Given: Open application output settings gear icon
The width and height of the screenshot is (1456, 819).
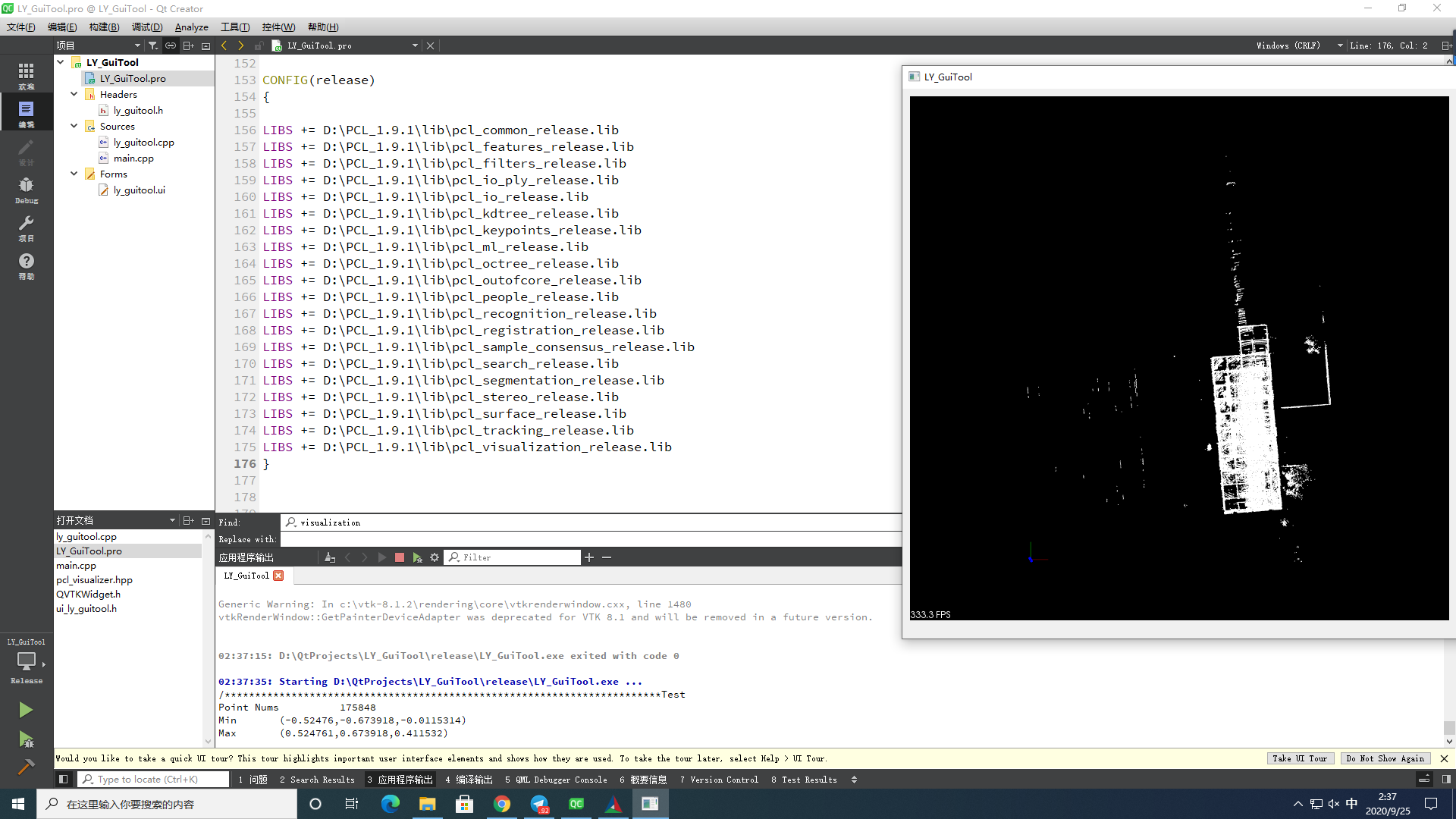Looking at the screenshot, I should pos(435,557).
